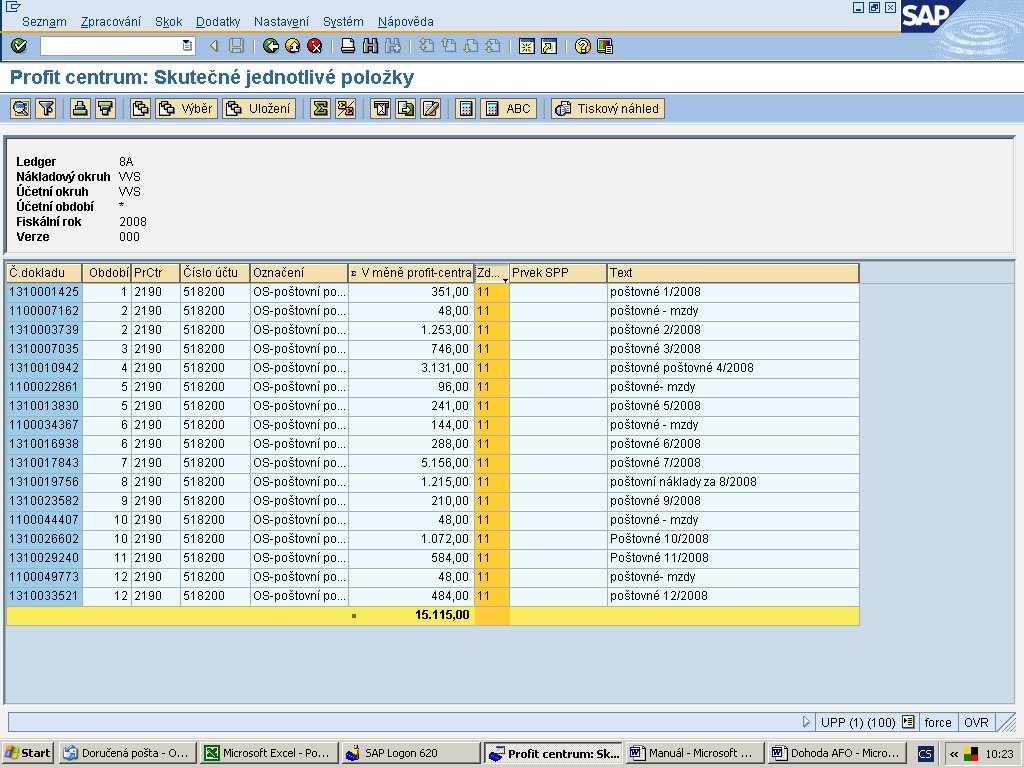Click the First page icon
The height and width of the screenshot is (768, 1024).
pos(426,46)
